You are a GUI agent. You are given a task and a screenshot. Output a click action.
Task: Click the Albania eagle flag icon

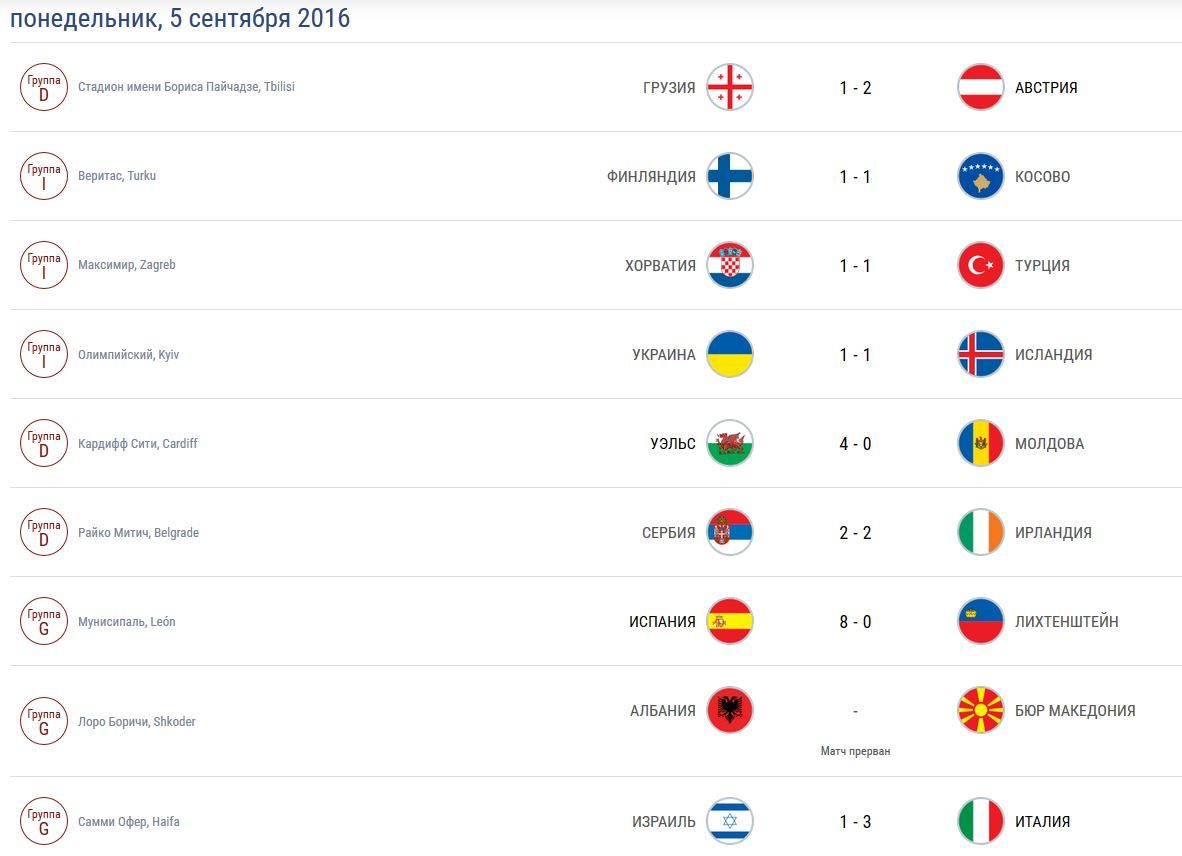click(x=730, y=710)
